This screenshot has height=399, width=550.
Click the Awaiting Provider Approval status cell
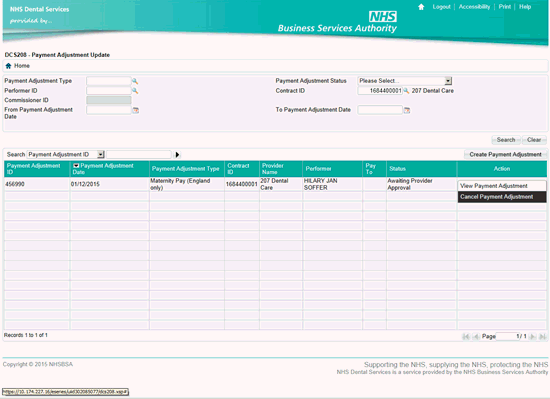(x=422, y=184)
